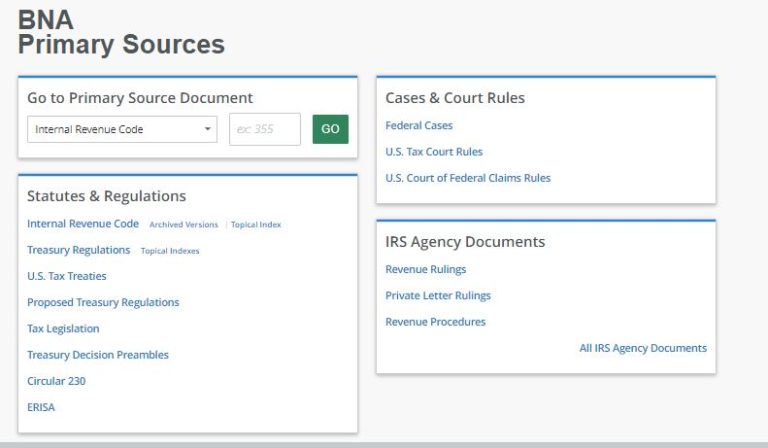
Task: Go to U.S. Tax Court Rules
Action: [x=434, y=152]
